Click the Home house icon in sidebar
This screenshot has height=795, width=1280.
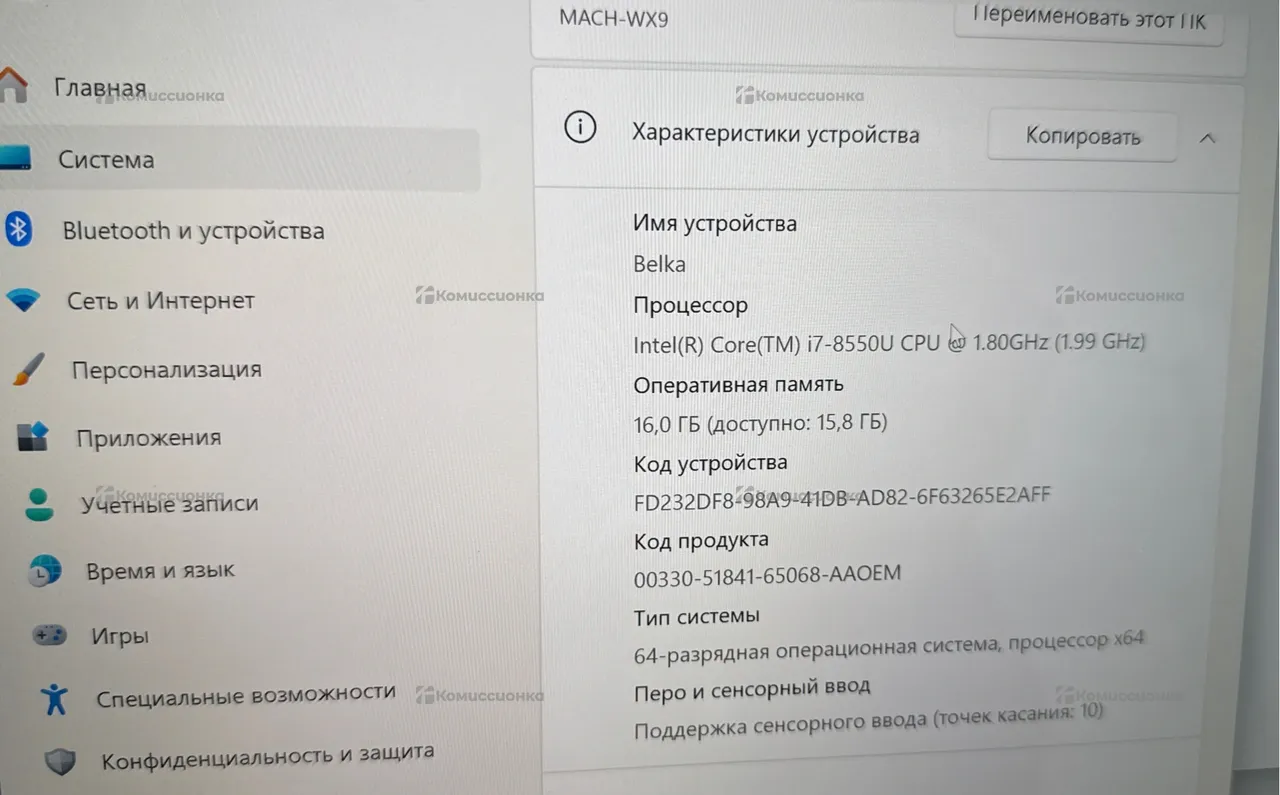pyautogui.click(x=11, y=86)
